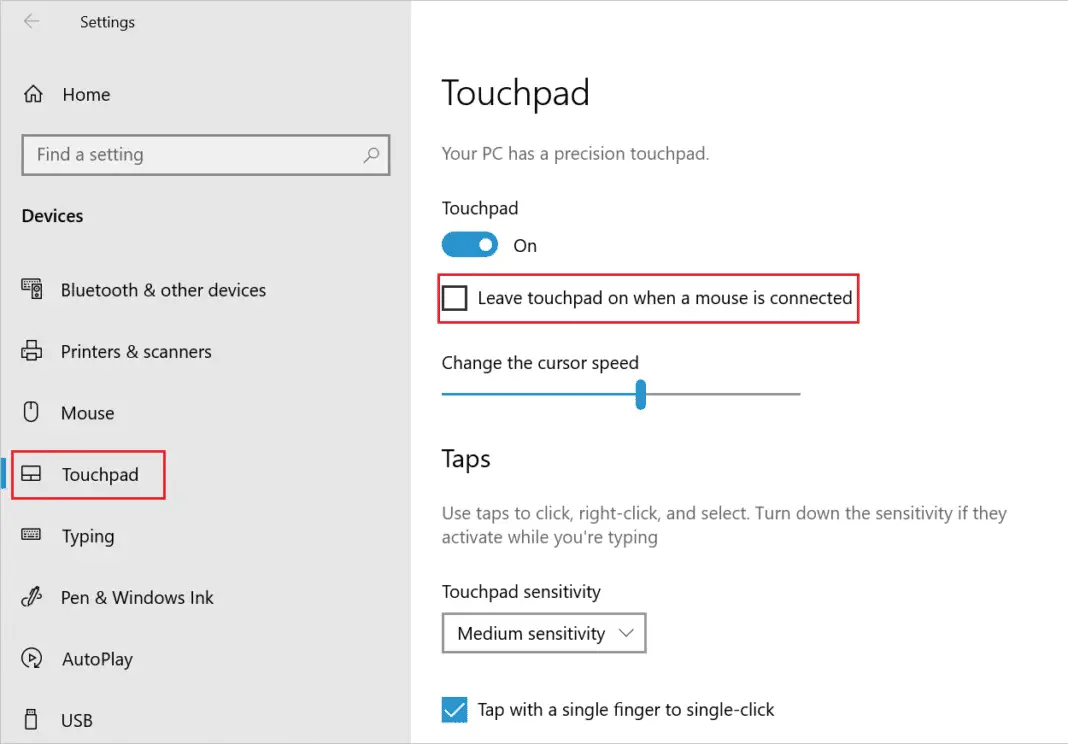Click the Printers & scanners icon
This screenshot has height=744, width=1068.
point(33,351)
